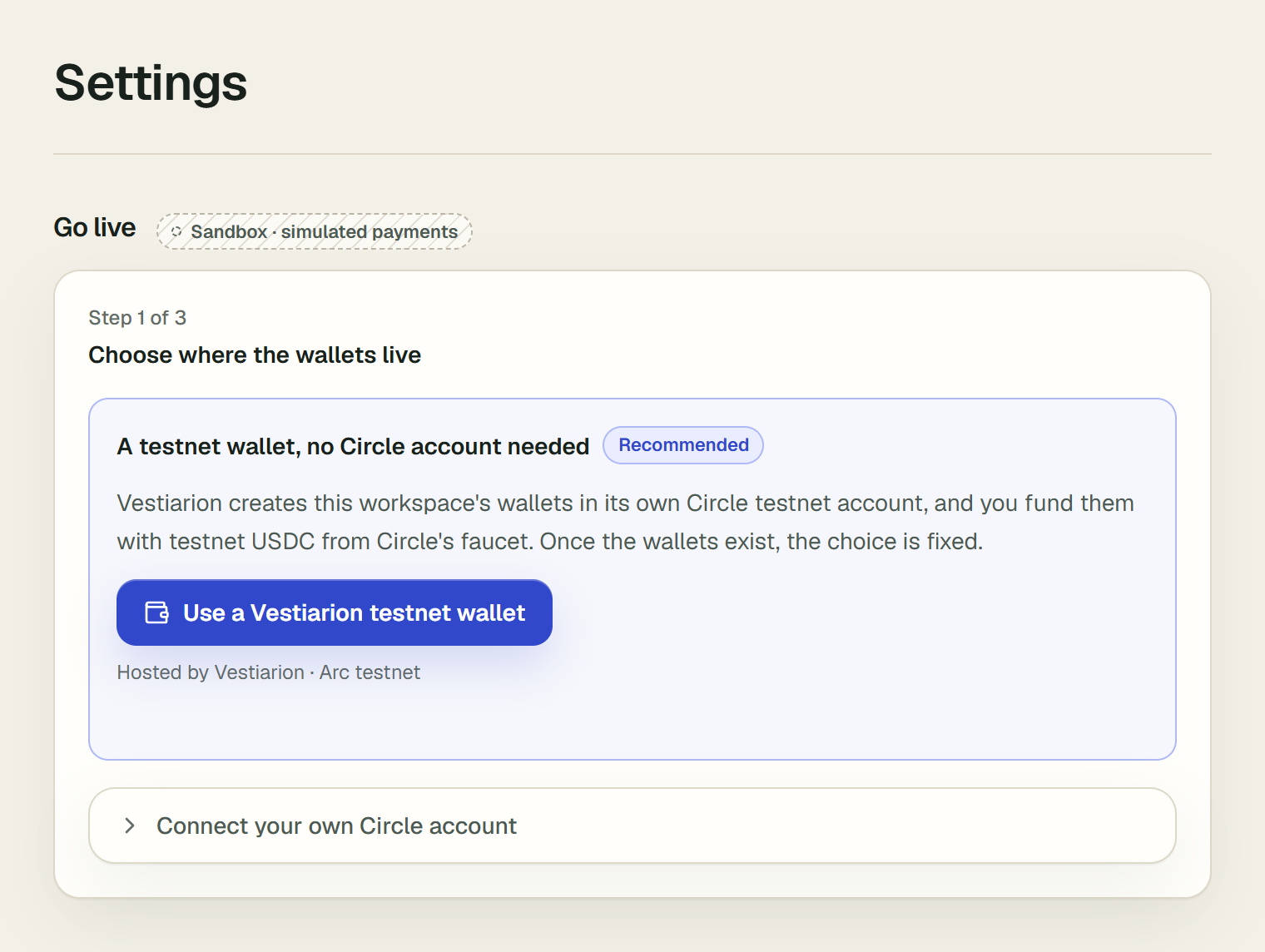Click Hosted by Vestiarion · Arc testnet caption
The height and width of the screenshot is (952, 1265).
269,672
